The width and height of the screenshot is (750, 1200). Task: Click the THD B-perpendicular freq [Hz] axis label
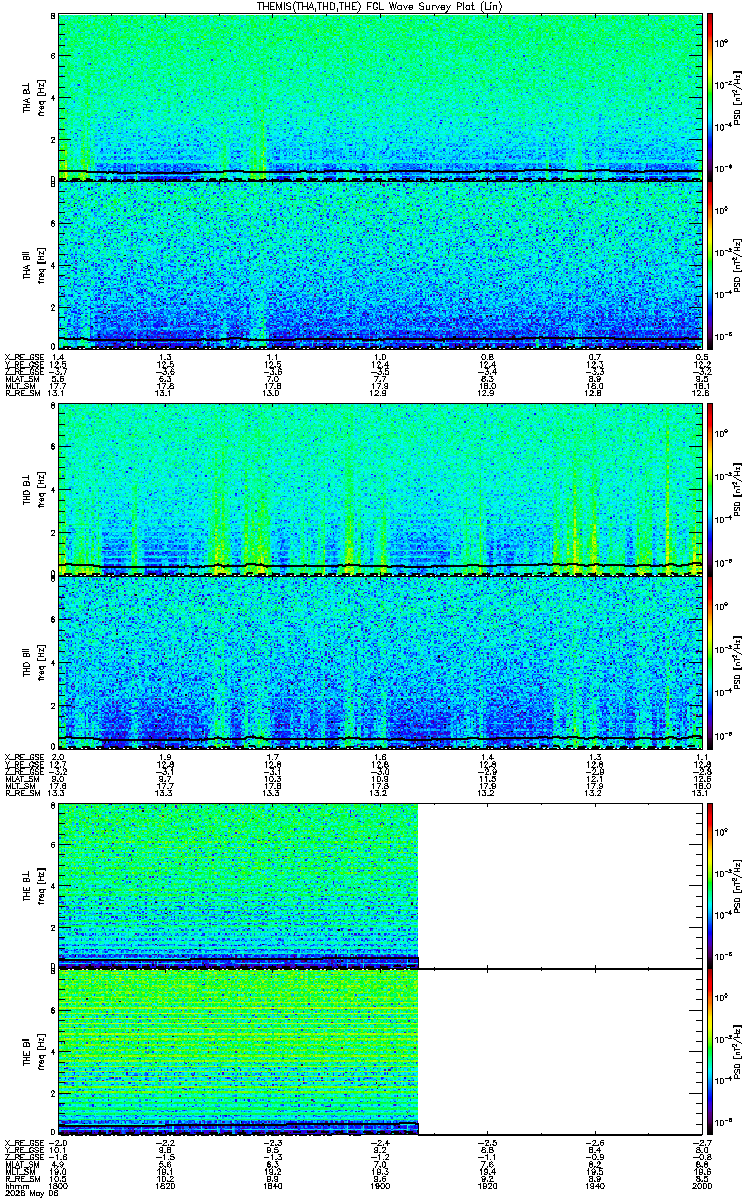tap(40, 489)
